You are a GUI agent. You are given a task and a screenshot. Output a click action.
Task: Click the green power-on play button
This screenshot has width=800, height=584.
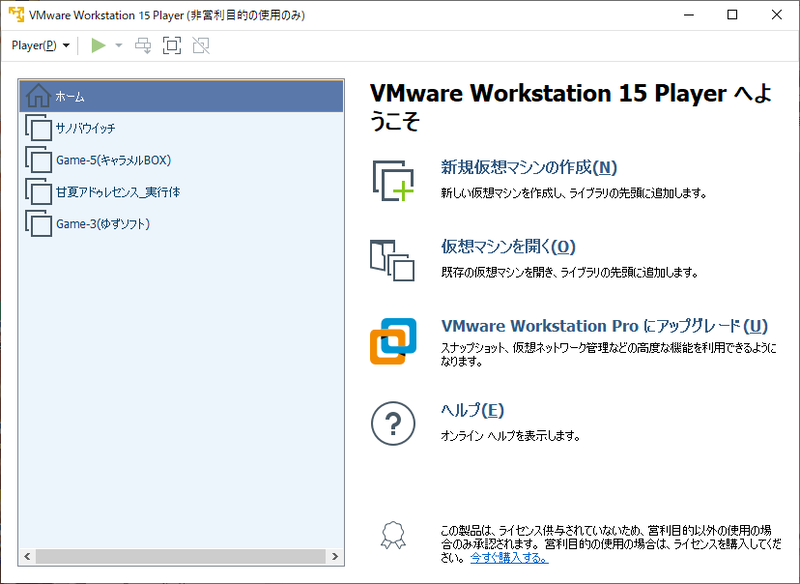[98, 45]
